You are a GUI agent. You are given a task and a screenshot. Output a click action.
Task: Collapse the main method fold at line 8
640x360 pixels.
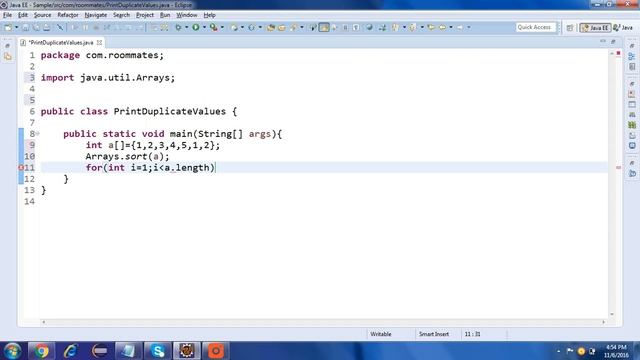coord(38,133)
